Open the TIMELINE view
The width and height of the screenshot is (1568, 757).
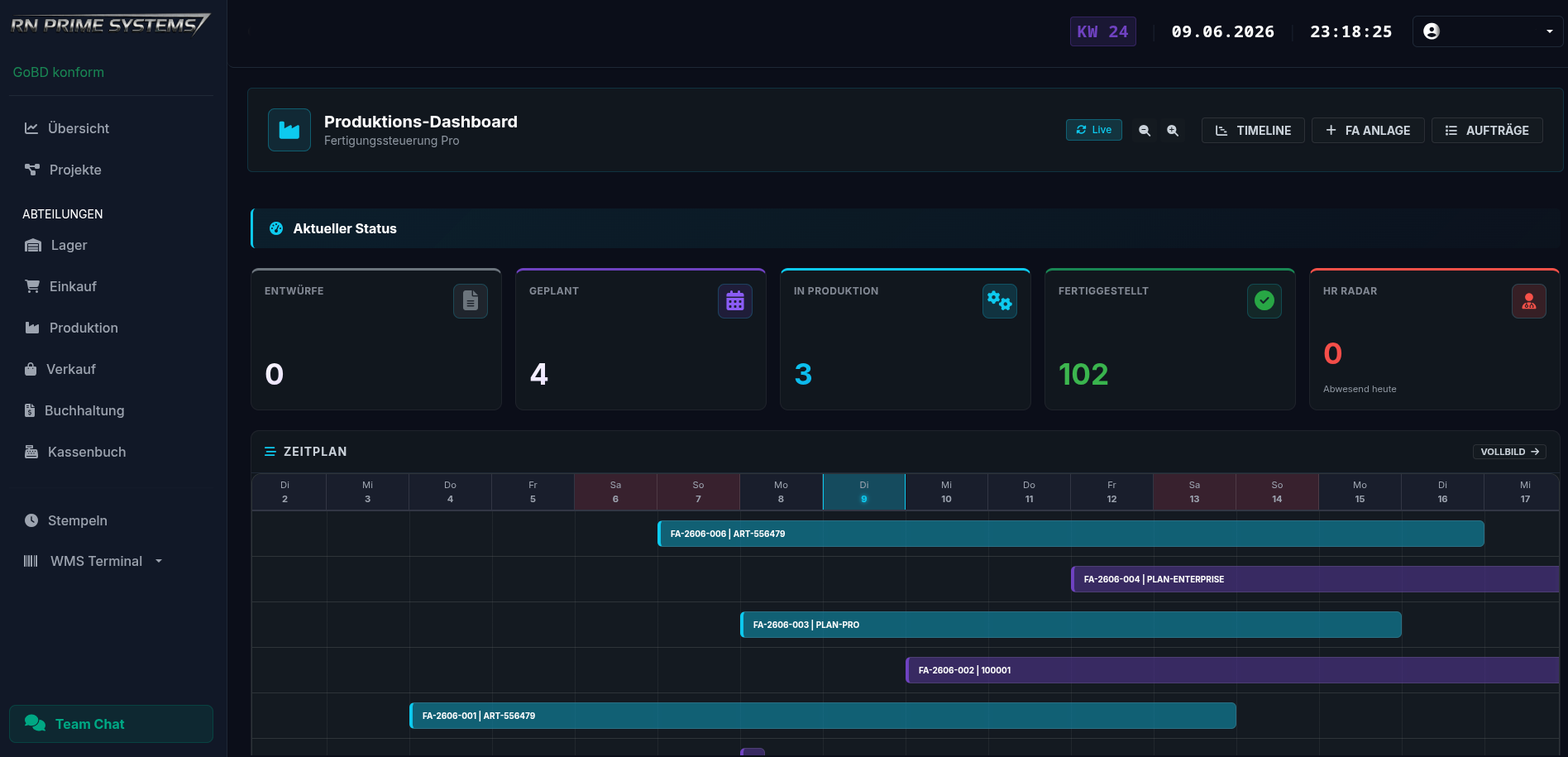point(1253,131)
